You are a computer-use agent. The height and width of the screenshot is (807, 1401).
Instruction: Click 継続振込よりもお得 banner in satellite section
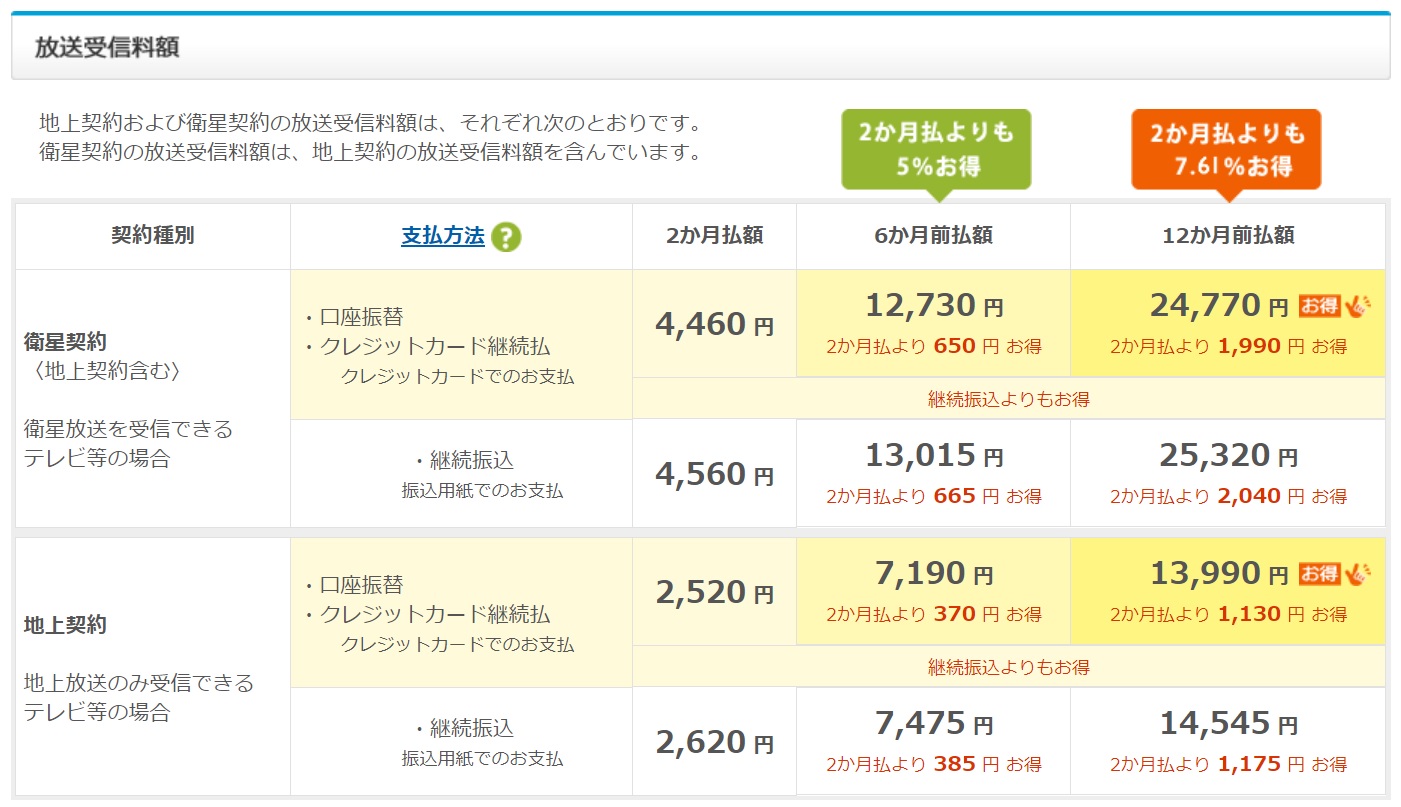1008,399
